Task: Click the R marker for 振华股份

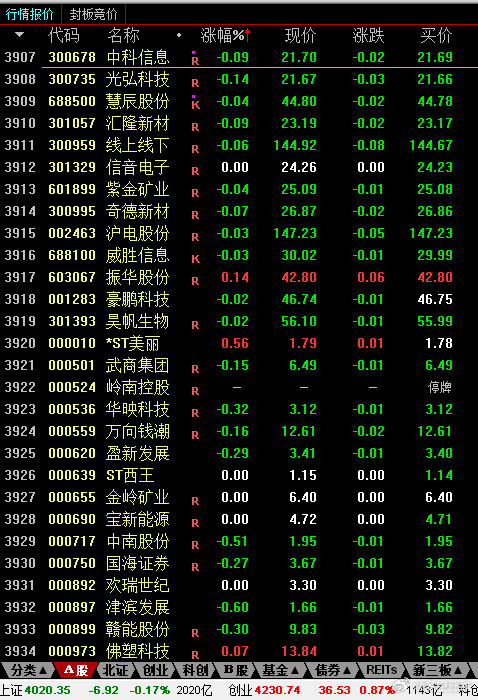Action: 195,281
